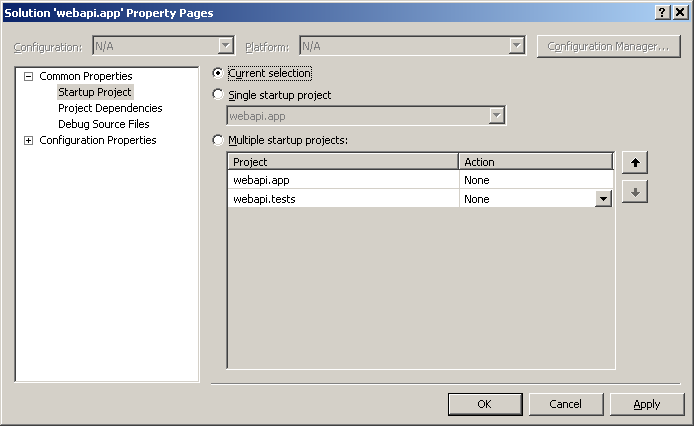Click the Project column header

tap(343, 162)
